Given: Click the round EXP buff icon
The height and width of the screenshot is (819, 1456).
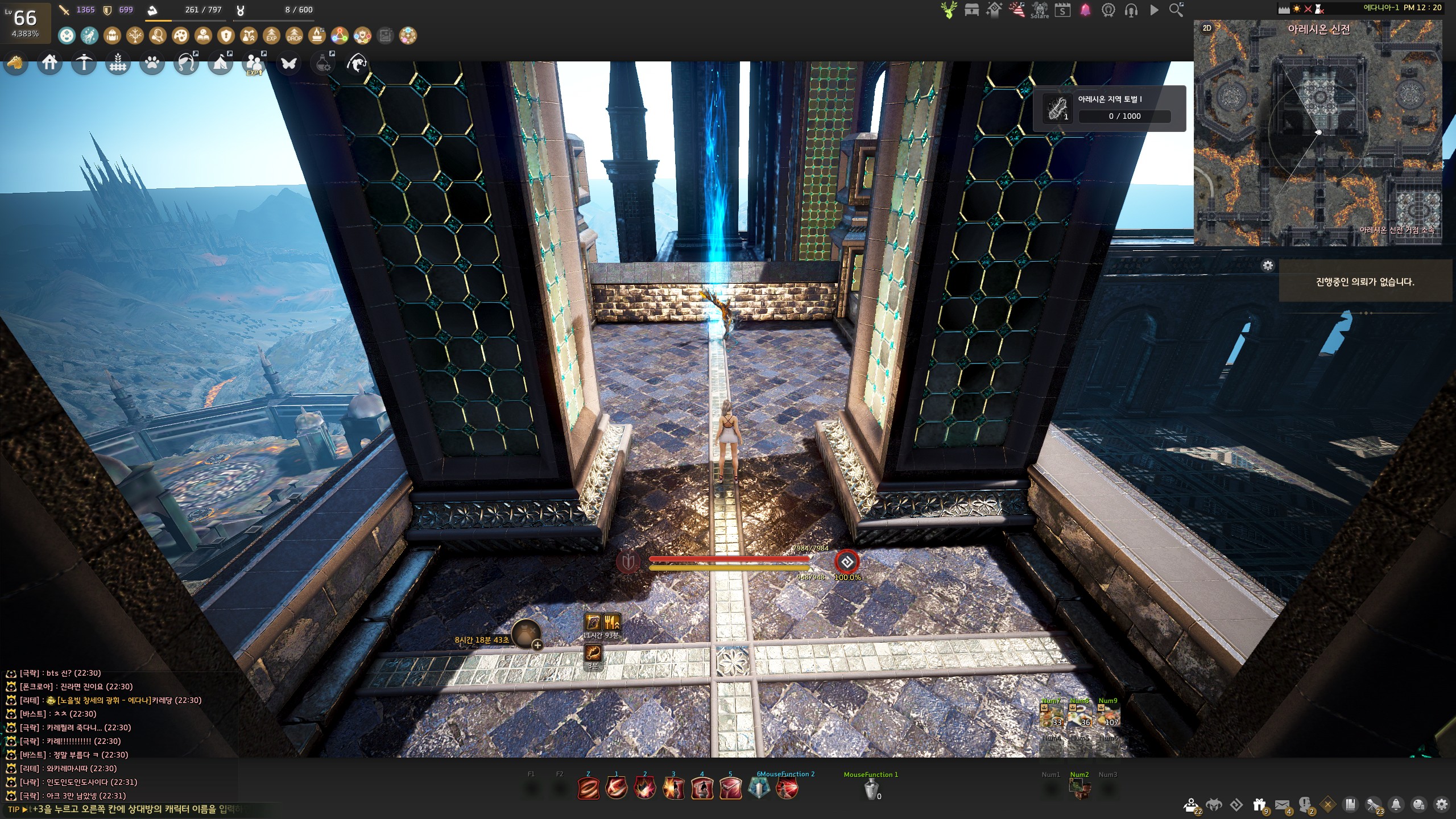Looking at the screenshot, I should pyautogui.click(x=271, y=36).
